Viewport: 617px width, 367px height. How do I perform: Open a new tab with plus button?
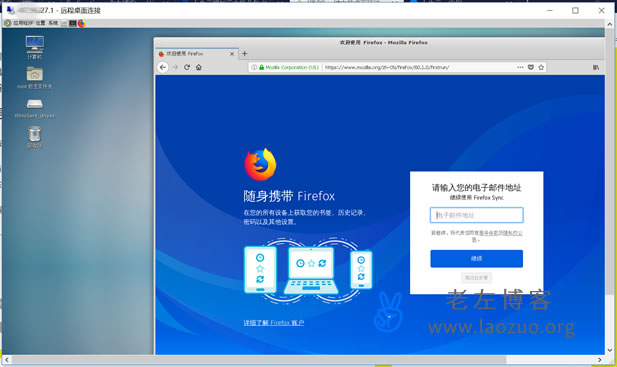[244, 53]
